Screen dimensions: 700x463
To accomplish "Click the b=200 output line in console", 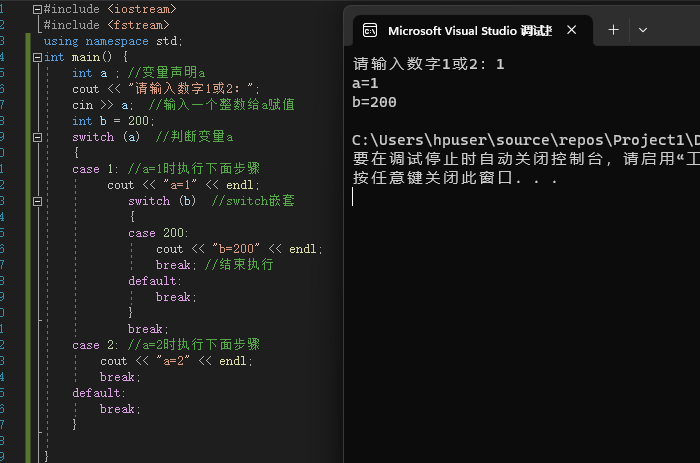I will tap(377, 102).
